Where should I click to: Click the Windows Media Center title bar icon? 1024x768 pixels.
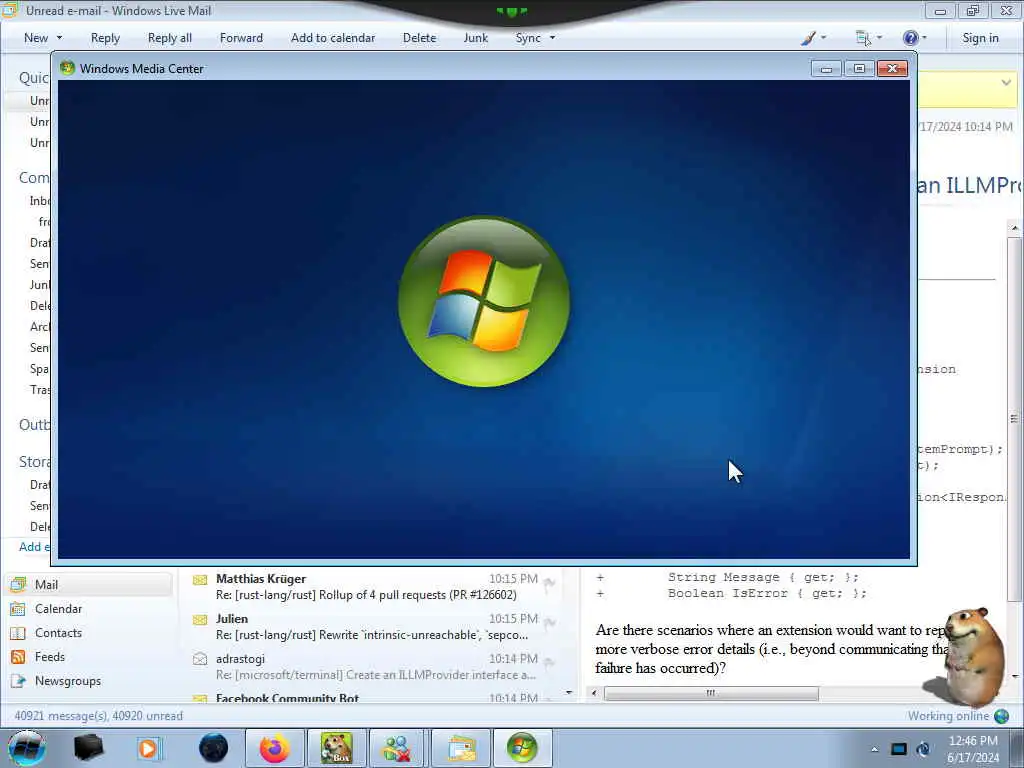point(67,68)
